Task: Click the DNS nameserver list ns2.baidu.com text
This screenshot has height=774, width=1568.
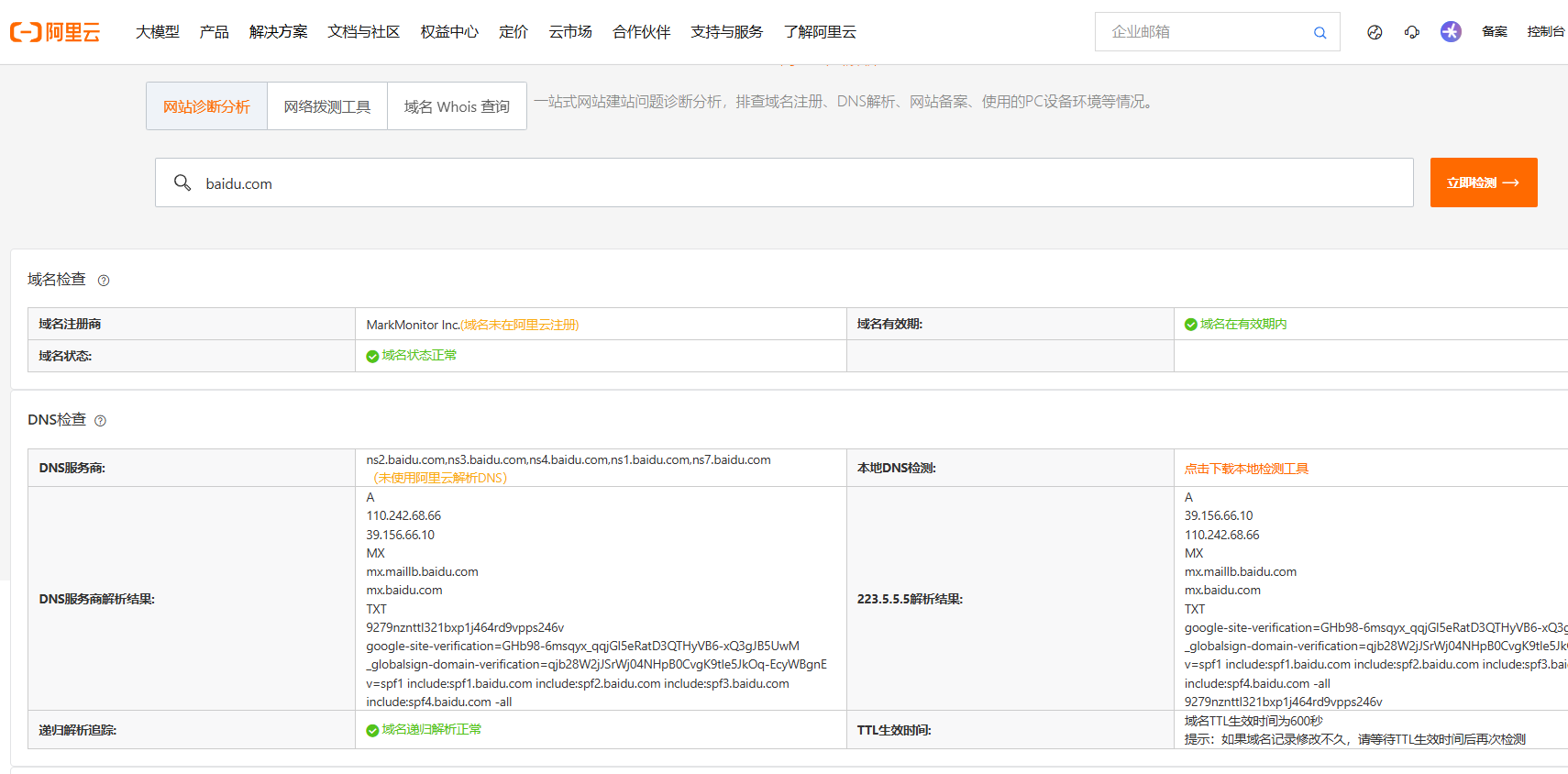Action: (x=569, y=460)
